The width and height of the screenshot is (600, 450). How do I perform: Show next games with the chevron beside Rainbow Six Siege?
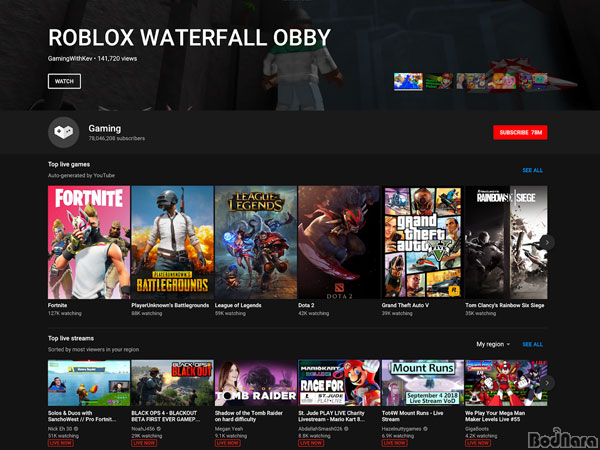pyautogui.click(x=547, y=243)
